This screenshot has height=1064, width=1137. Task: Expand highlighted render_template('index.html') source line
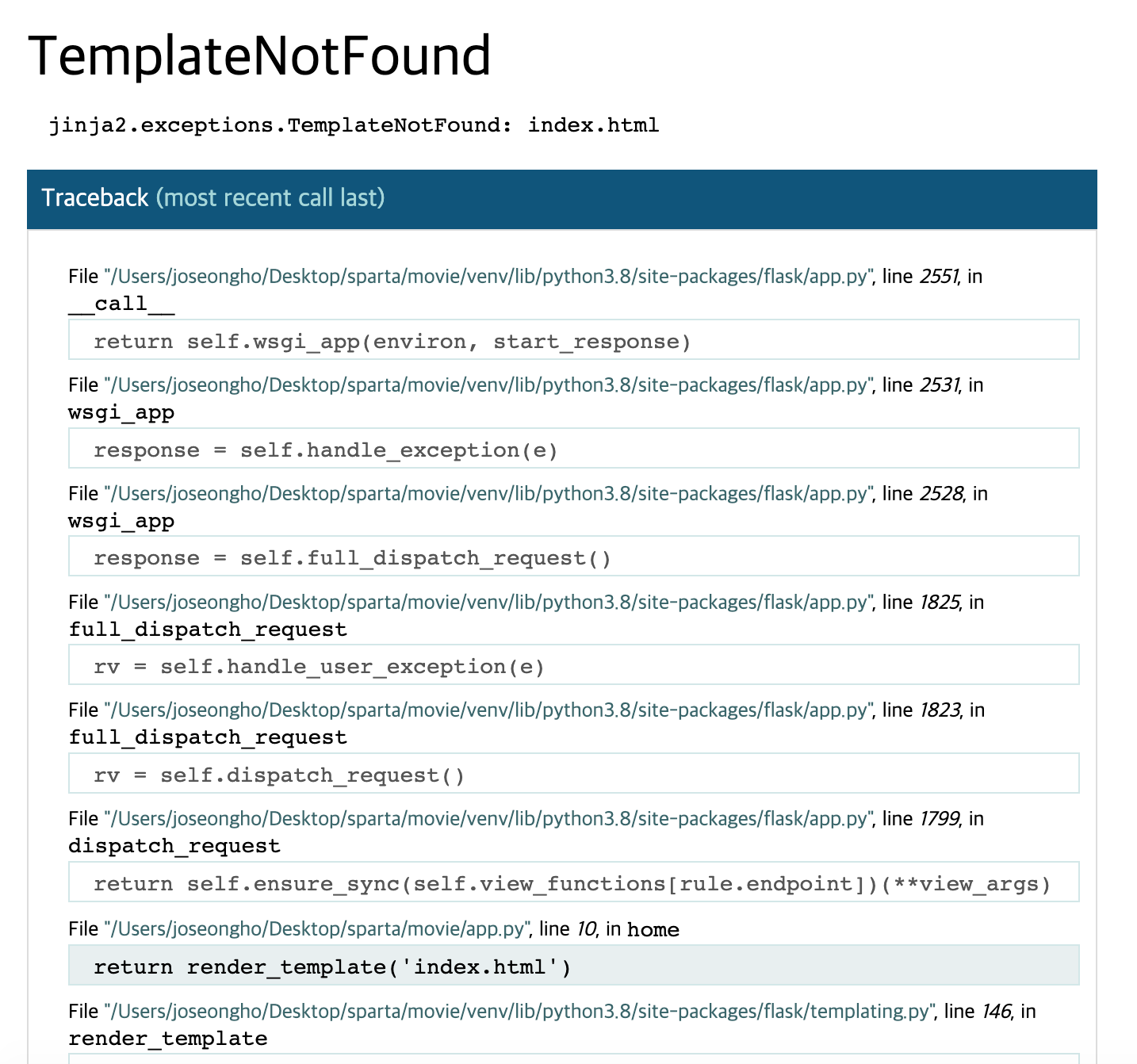point(574,966)
